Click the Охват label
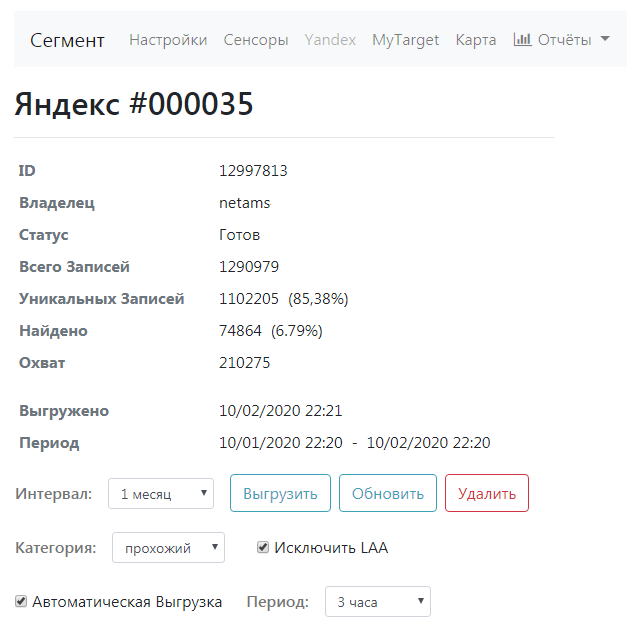The width and height of the screenshot is (627, 635). pos(42,362)
